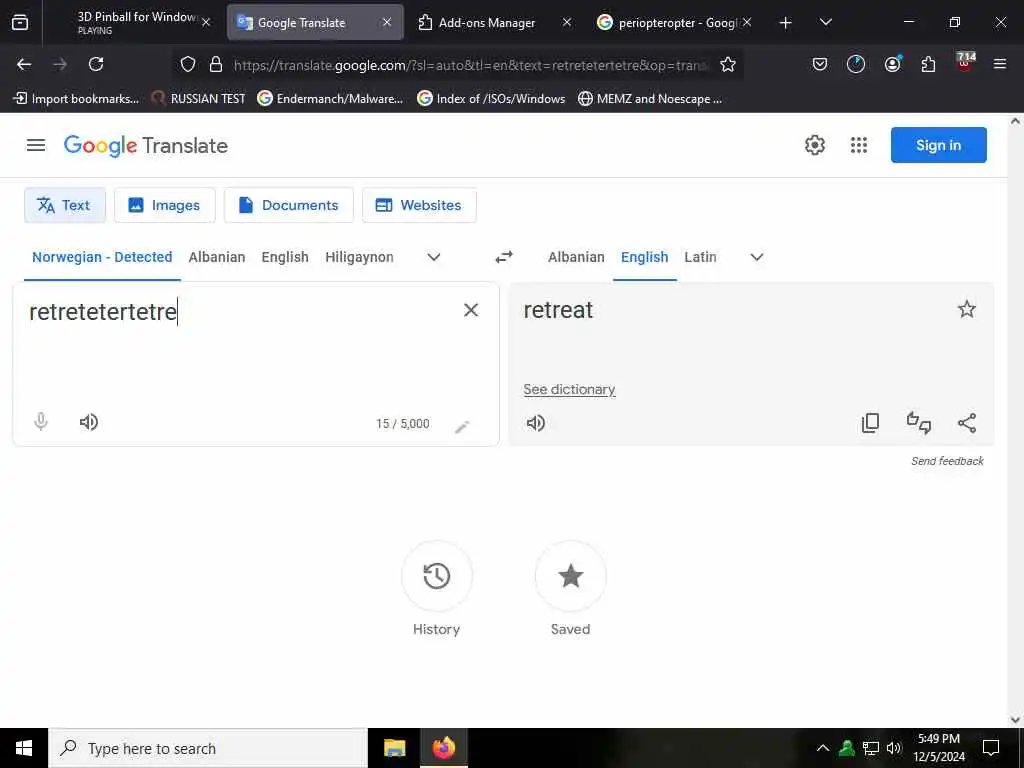The image size is (1024, 768).
Task: Copy the translation
Action: [871, 423]
